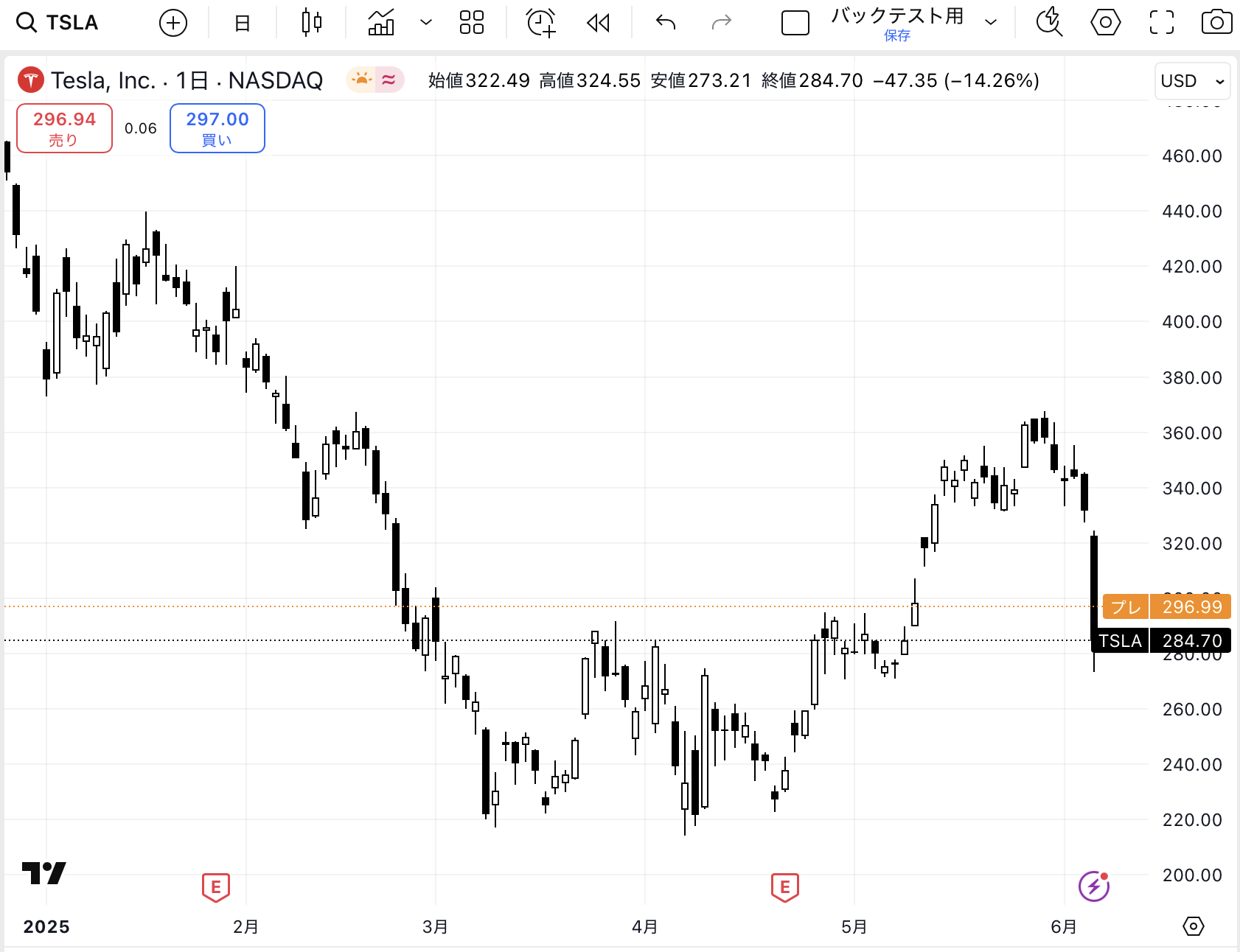Open the February earnings E marker
The width and height of the screenshot is (1240, 952).
pos(216,887)
